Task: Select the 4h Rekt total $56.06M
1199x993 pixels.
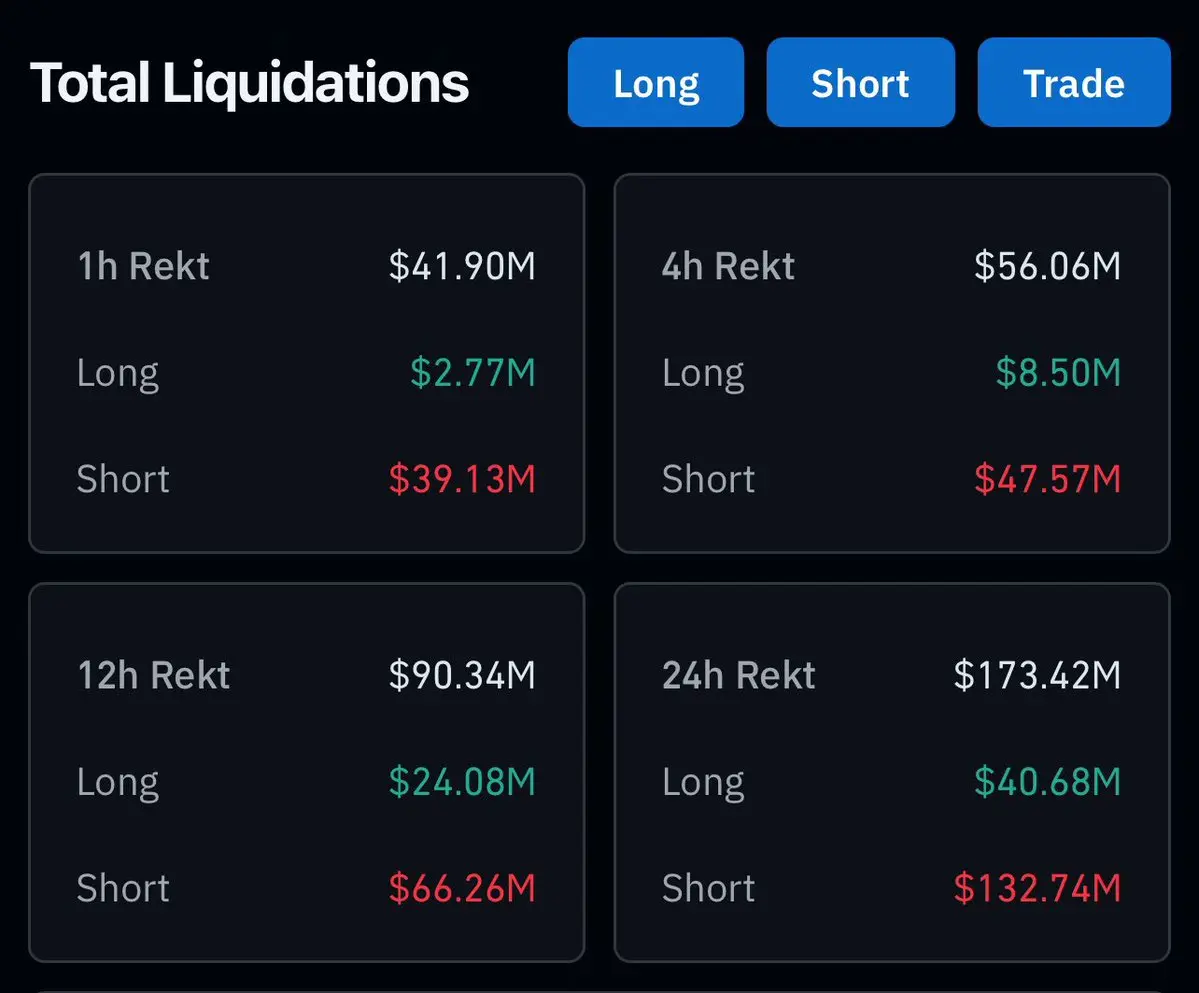Action: tap(1047, 266)
